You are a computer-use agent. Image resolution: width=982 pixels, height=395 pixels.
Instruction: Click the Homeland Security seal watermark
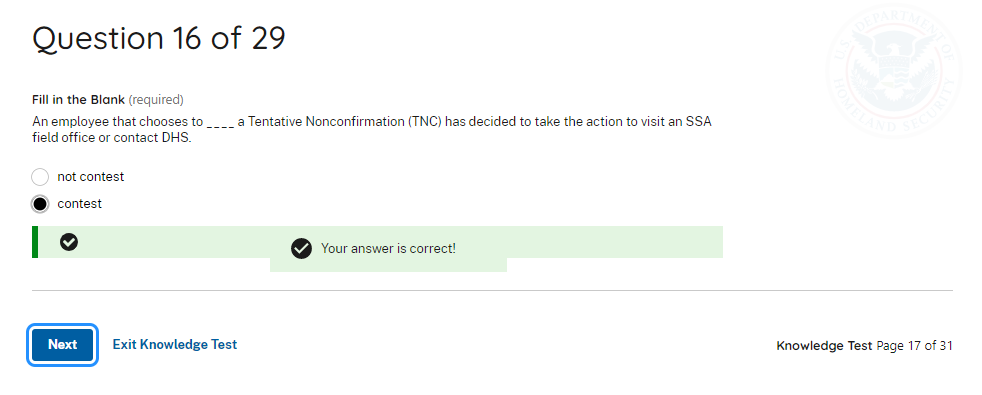pyautogui.click(x=894, y=71)
